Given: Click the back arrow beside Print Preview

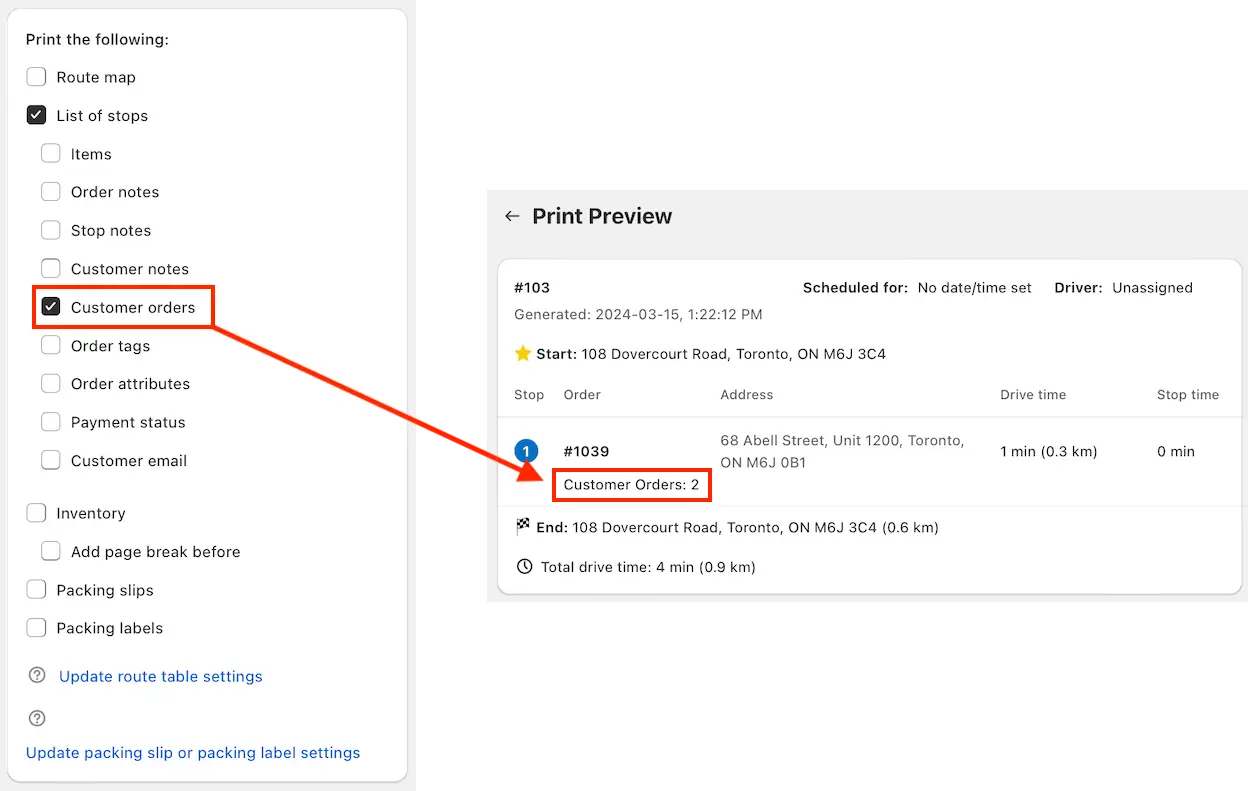Looking at the screenshot, I should point(512,216).
